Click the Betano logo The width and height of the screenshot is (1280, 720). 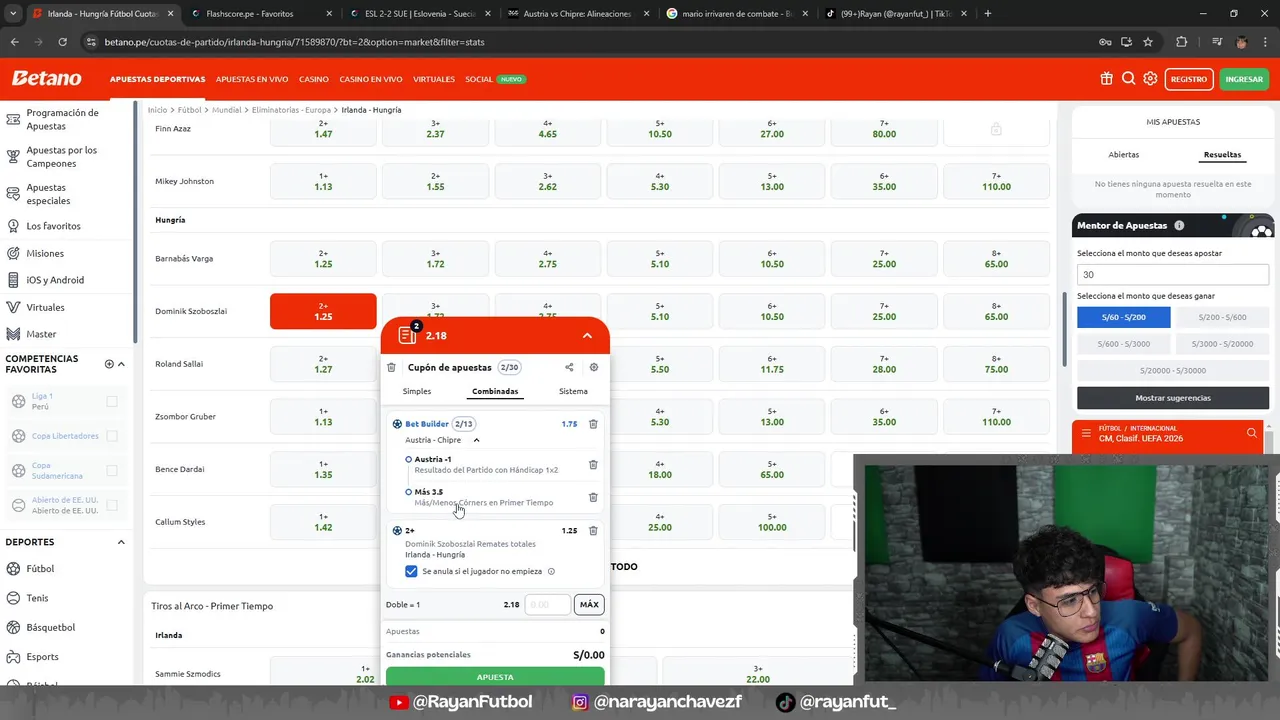click(46, 79)
